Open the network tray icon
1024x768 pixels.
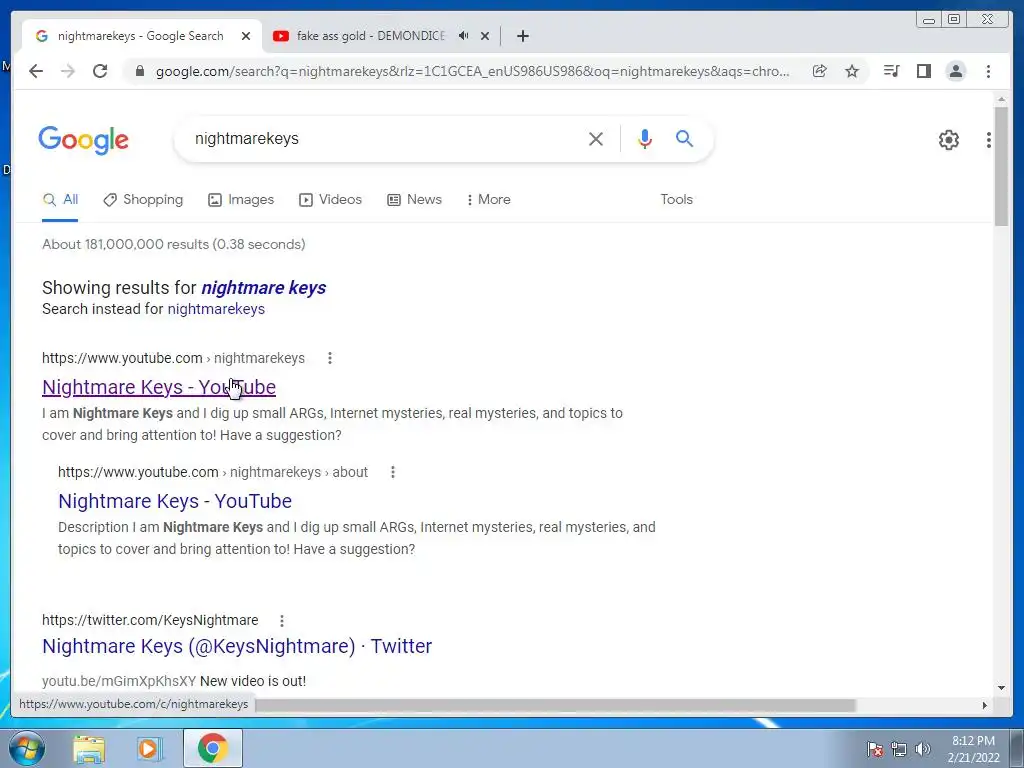899,749
